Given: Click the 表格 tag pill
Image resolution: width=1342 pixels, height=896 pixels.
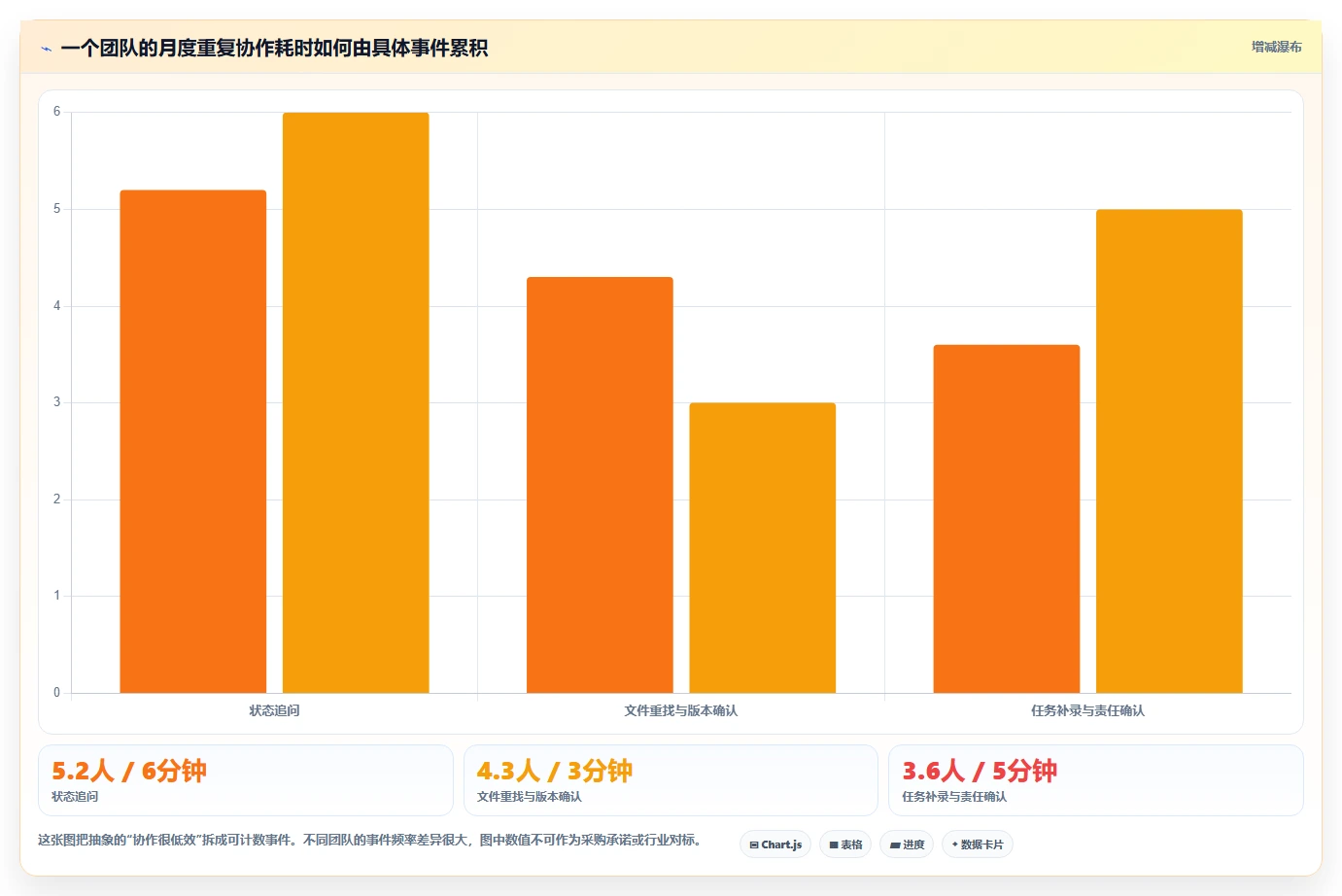Looking at the screenshot, I should point(845,844).
